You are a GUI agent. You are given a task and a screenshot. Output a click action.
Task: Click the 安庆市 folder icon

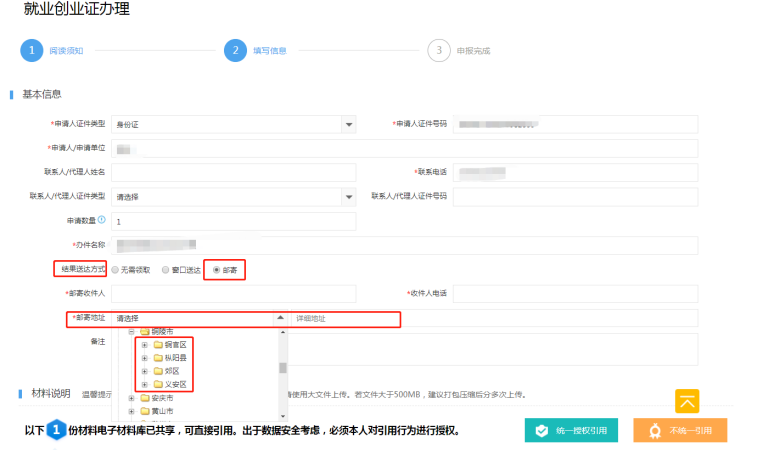(x=145, y=398)
